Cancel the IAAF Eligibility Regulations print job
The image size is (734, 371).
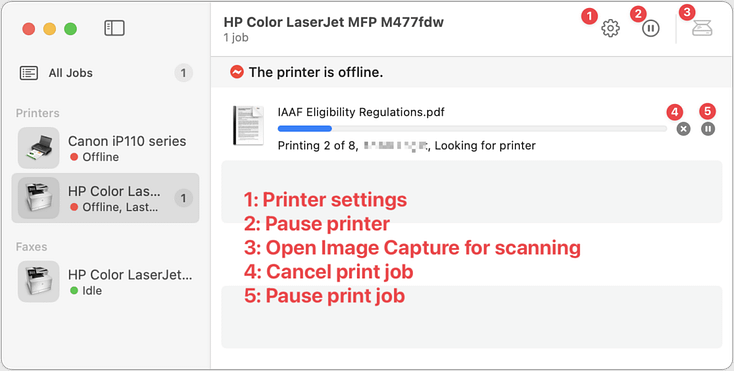click(683, 129)
